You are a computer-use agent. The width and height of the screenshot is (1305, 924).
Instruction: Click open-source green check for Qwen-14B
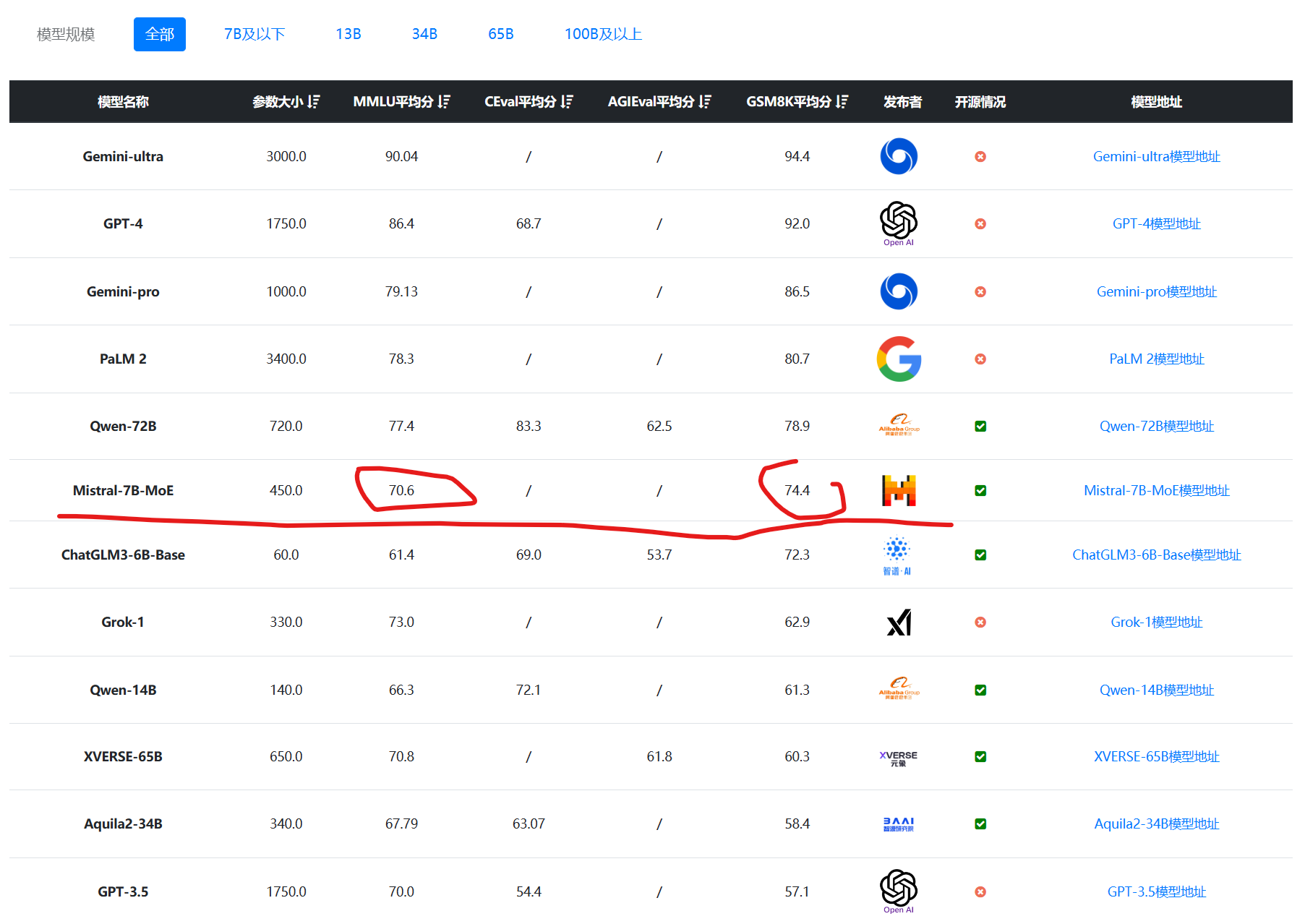click(x=980, y=690)
